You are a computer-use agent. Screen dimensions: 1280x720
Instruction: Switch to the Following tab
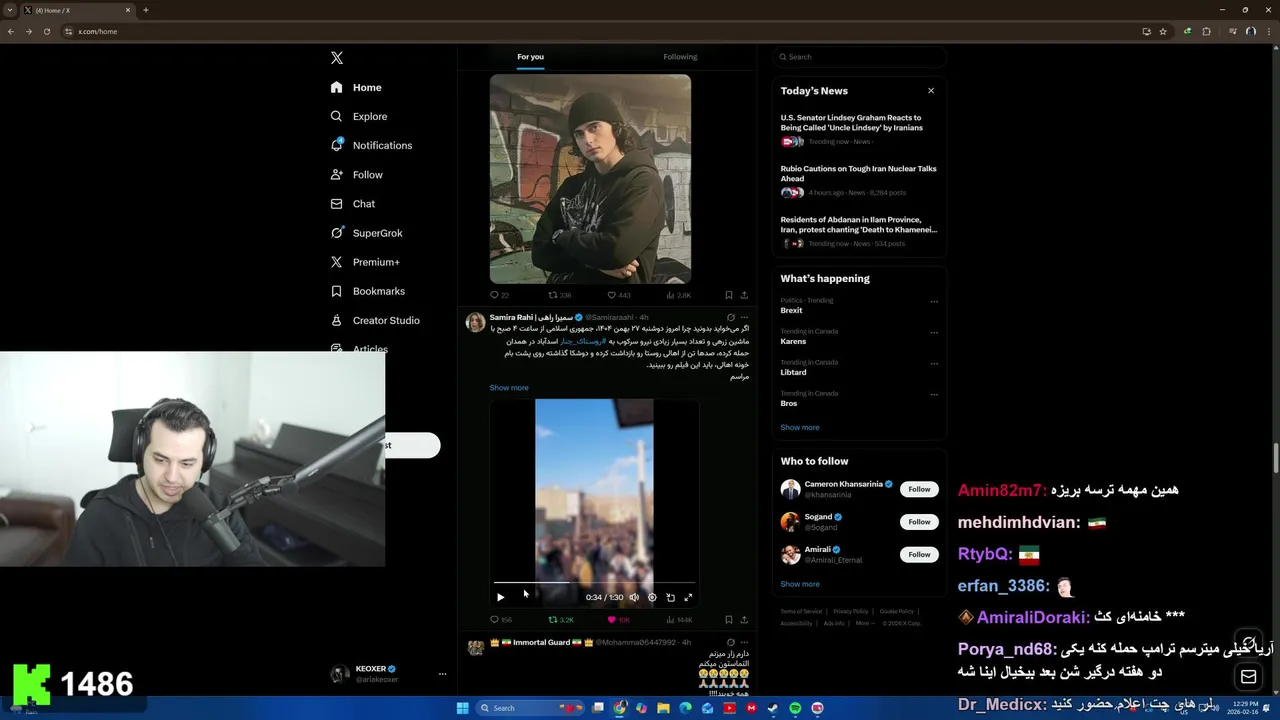(680, 57)
